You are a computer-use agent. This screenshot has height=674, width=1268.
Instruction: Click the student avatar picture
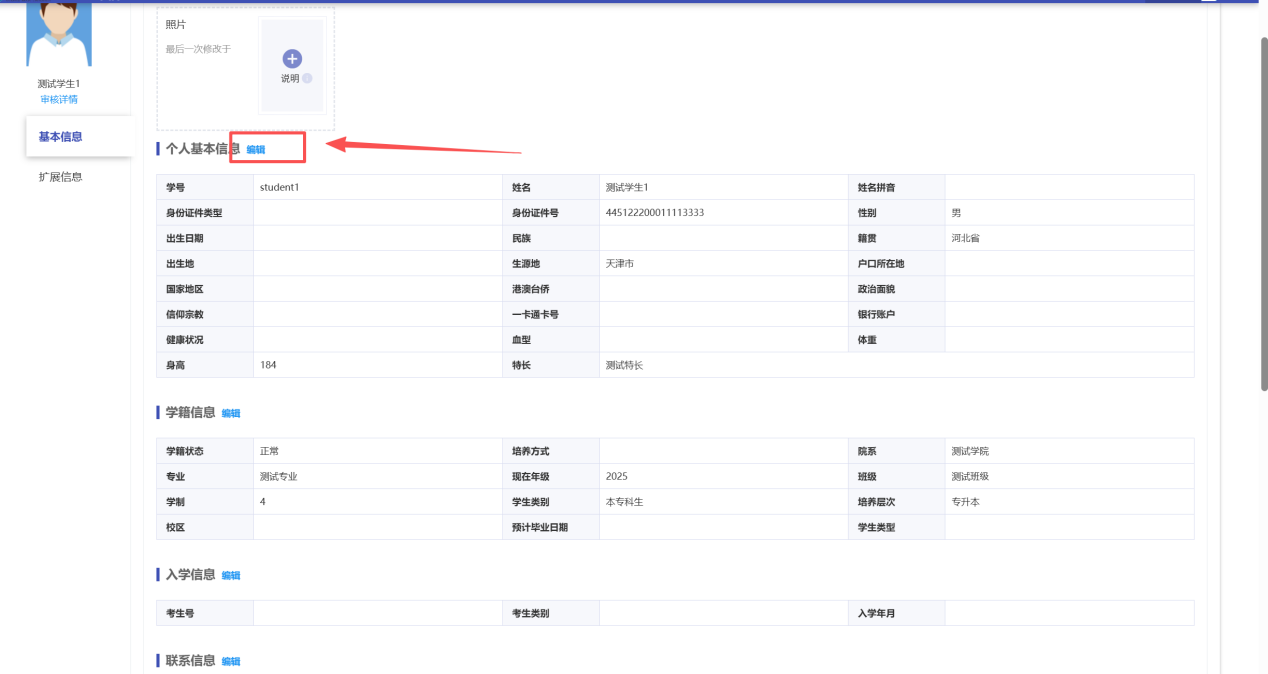(59, 34)
